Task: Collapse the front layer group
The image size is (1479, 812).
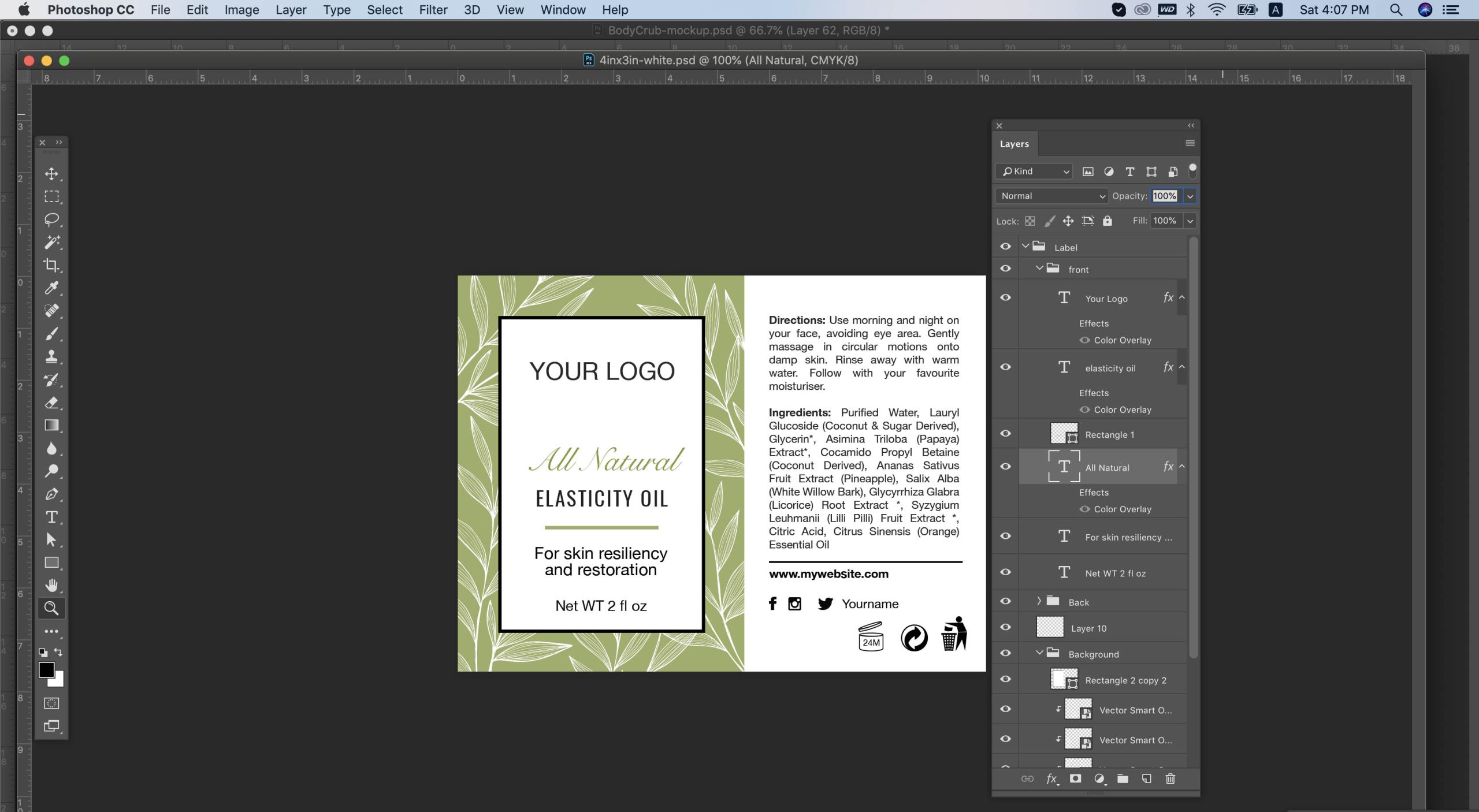Action: point(1039,269)
